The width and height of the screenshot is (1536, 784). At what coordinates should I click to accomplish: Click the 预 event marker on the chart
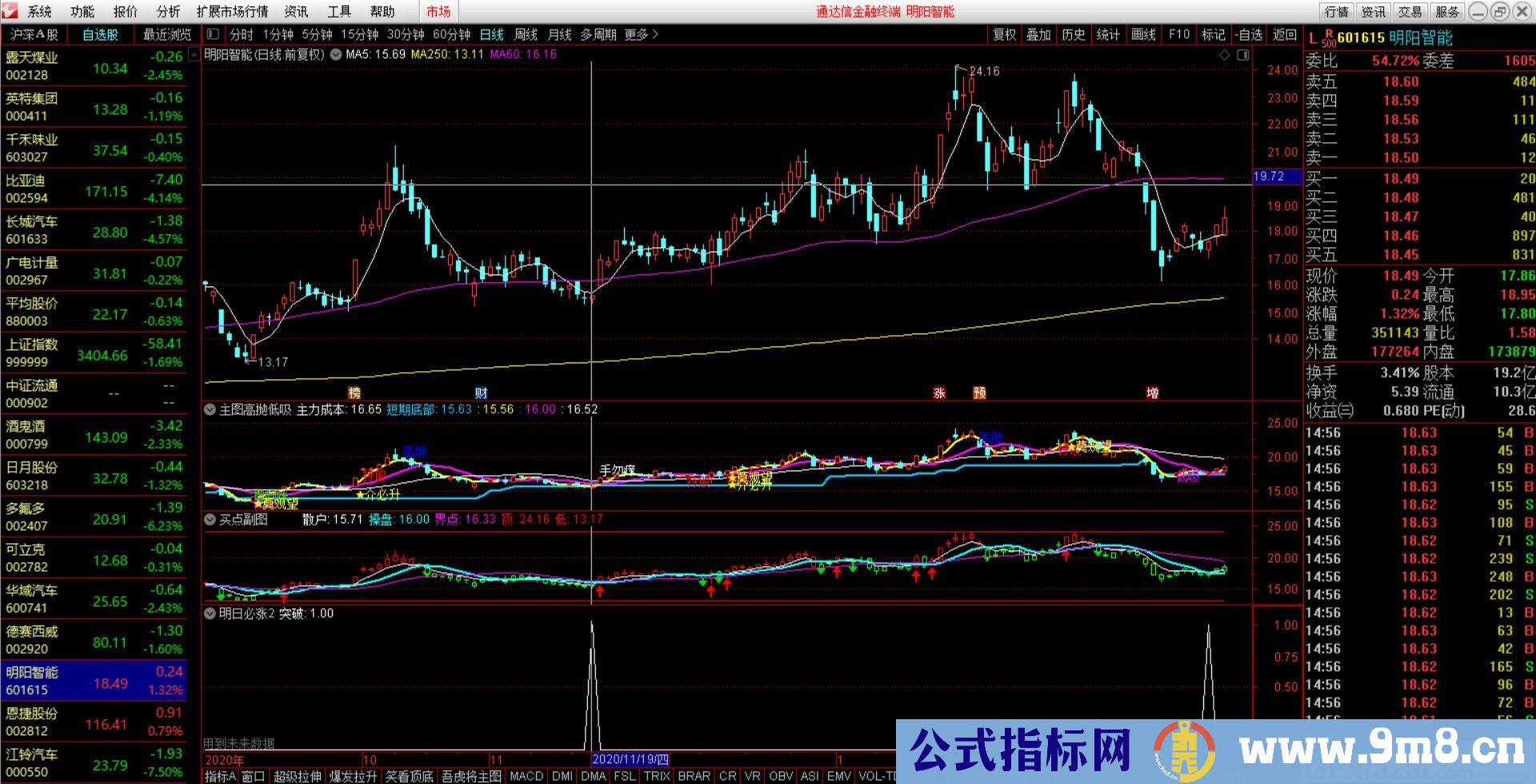click(x=979, y=393)
